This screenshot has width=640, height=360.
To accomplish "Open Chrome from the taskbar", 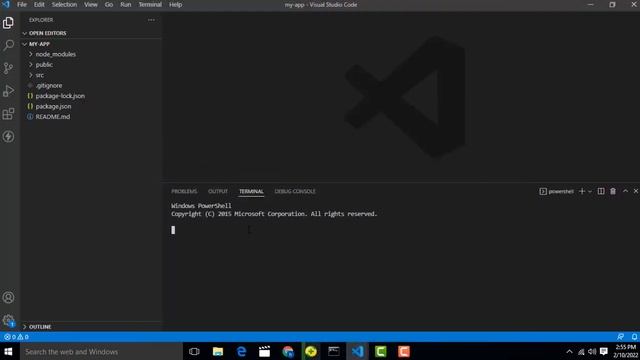I will click(288, 351).
